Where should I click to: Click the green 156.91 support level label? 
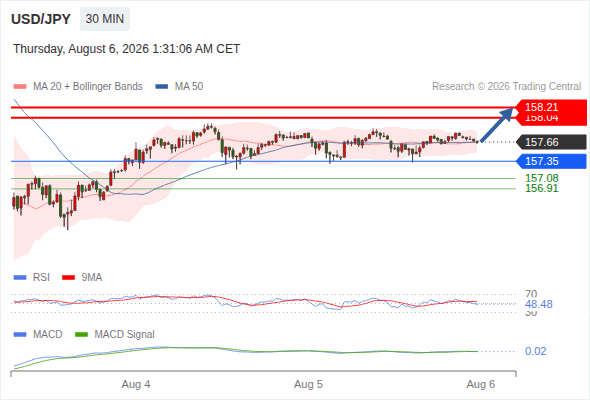[x=542, y=188]
